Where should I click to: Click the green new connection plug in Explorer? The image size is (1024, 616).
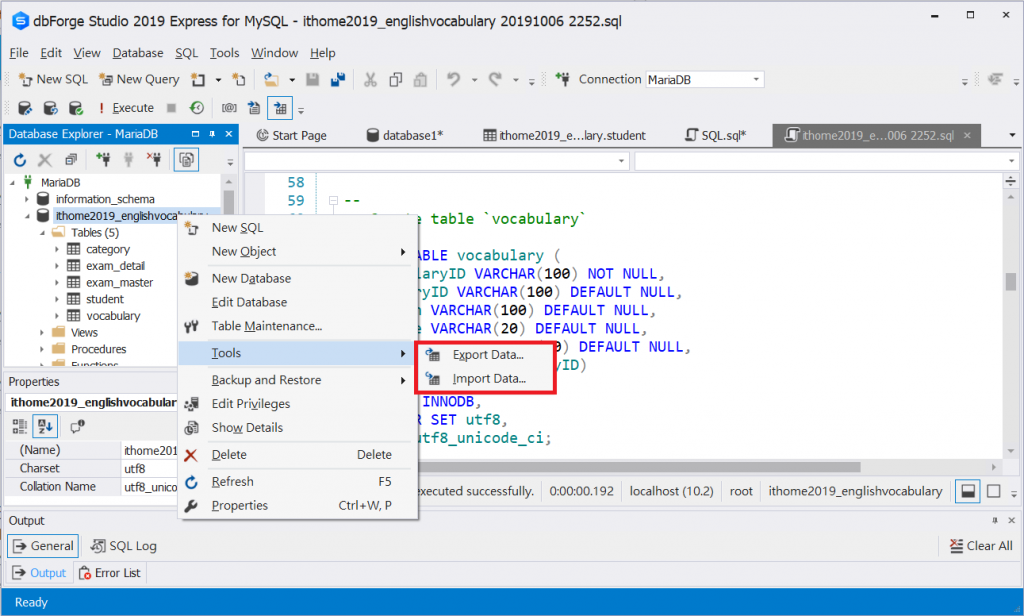click(103, 159)
